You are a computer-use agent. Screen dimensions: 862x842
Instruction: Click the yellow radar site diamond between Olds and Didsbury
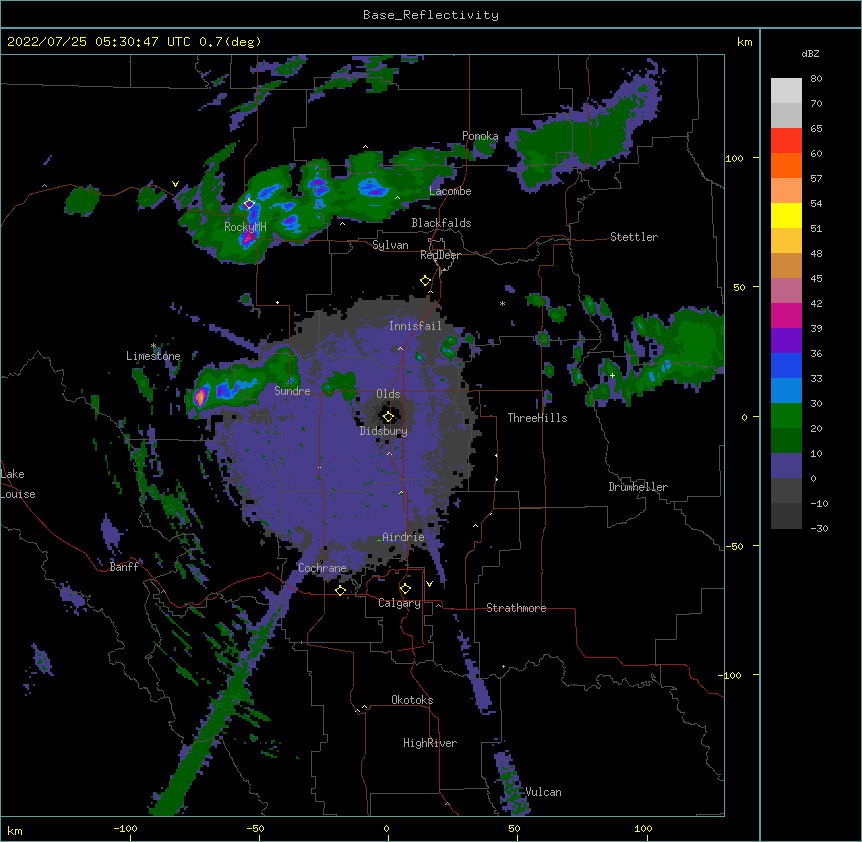388,416
